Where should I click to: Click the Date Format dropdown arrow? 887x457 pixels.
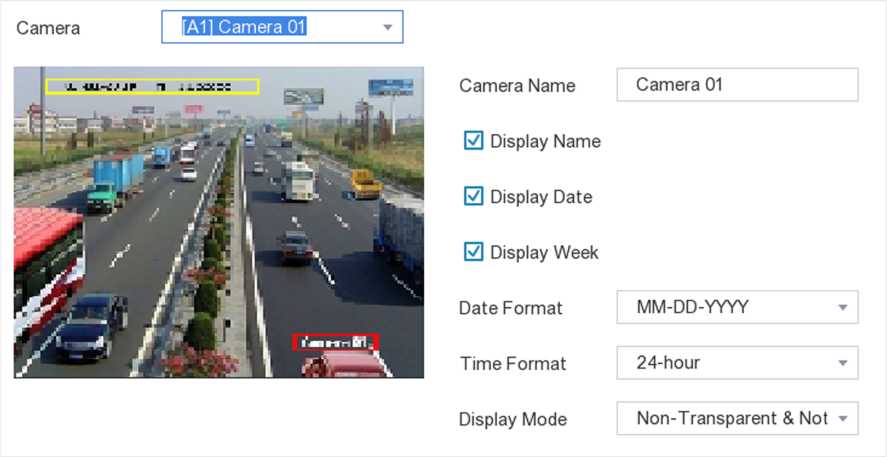click(842, 307)
